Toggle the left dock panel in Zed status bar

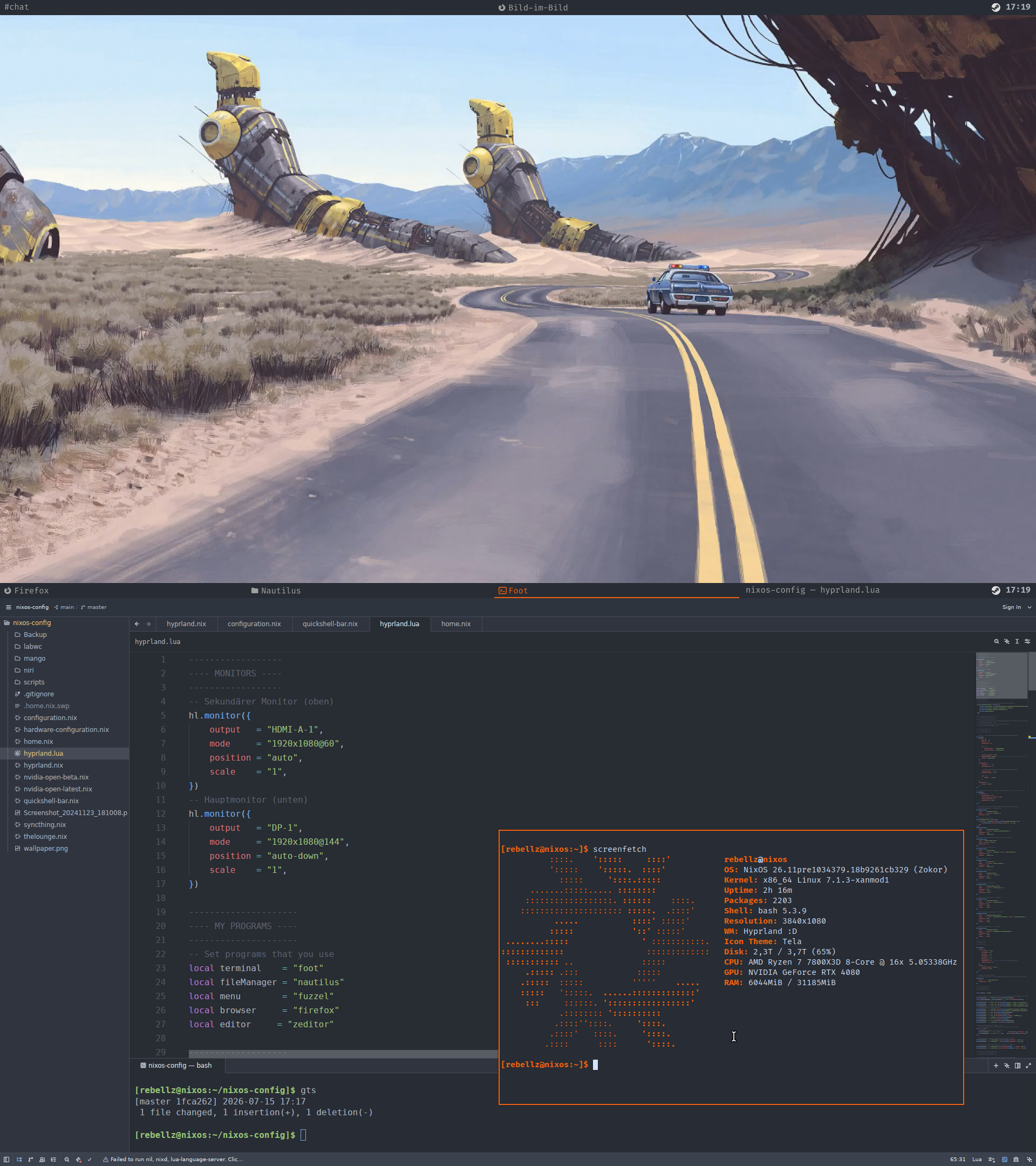tap(7, 1159)
